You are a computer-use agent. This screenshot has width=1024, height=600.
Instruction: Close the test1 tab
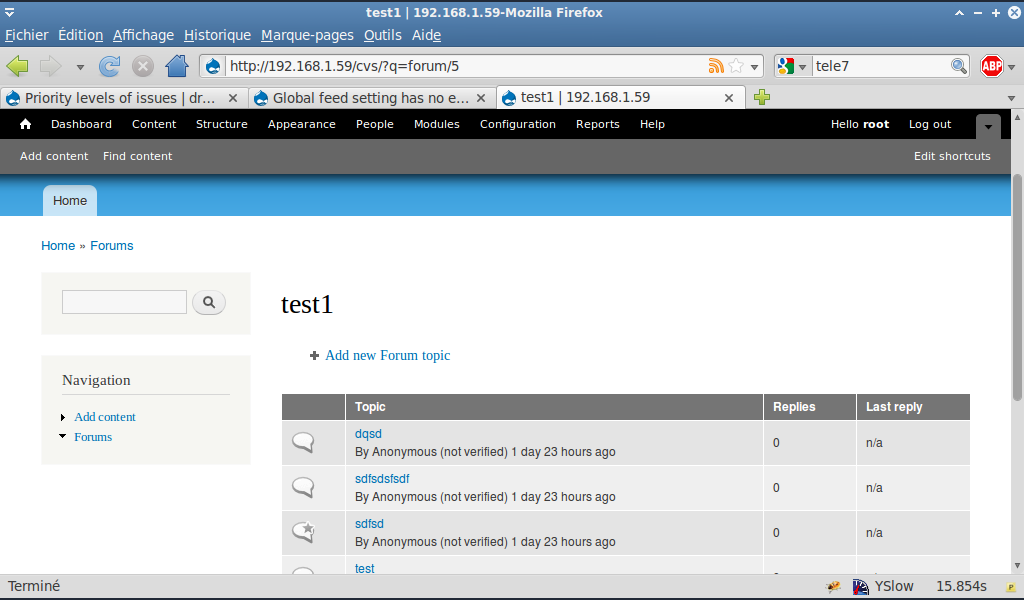tap(729, 98)
